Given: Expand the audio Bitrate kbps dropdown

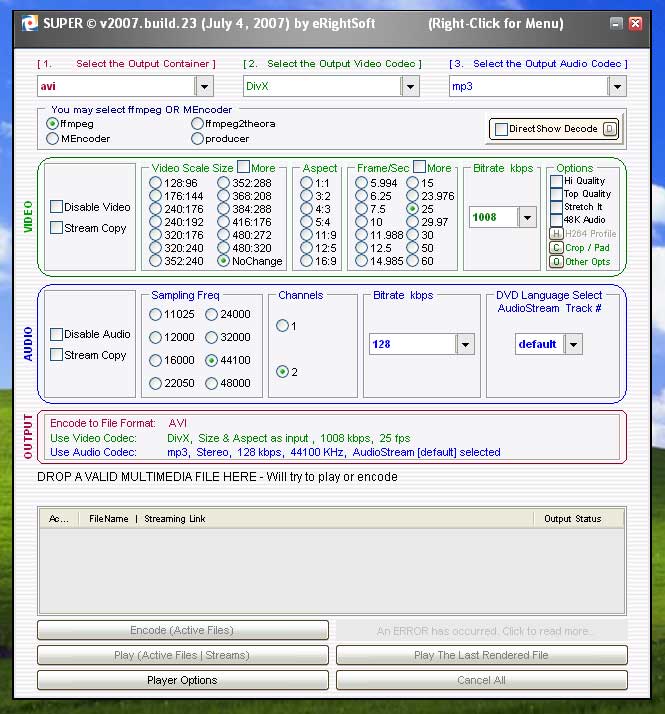Looking at the screenshot, I should tap(465, 344).
